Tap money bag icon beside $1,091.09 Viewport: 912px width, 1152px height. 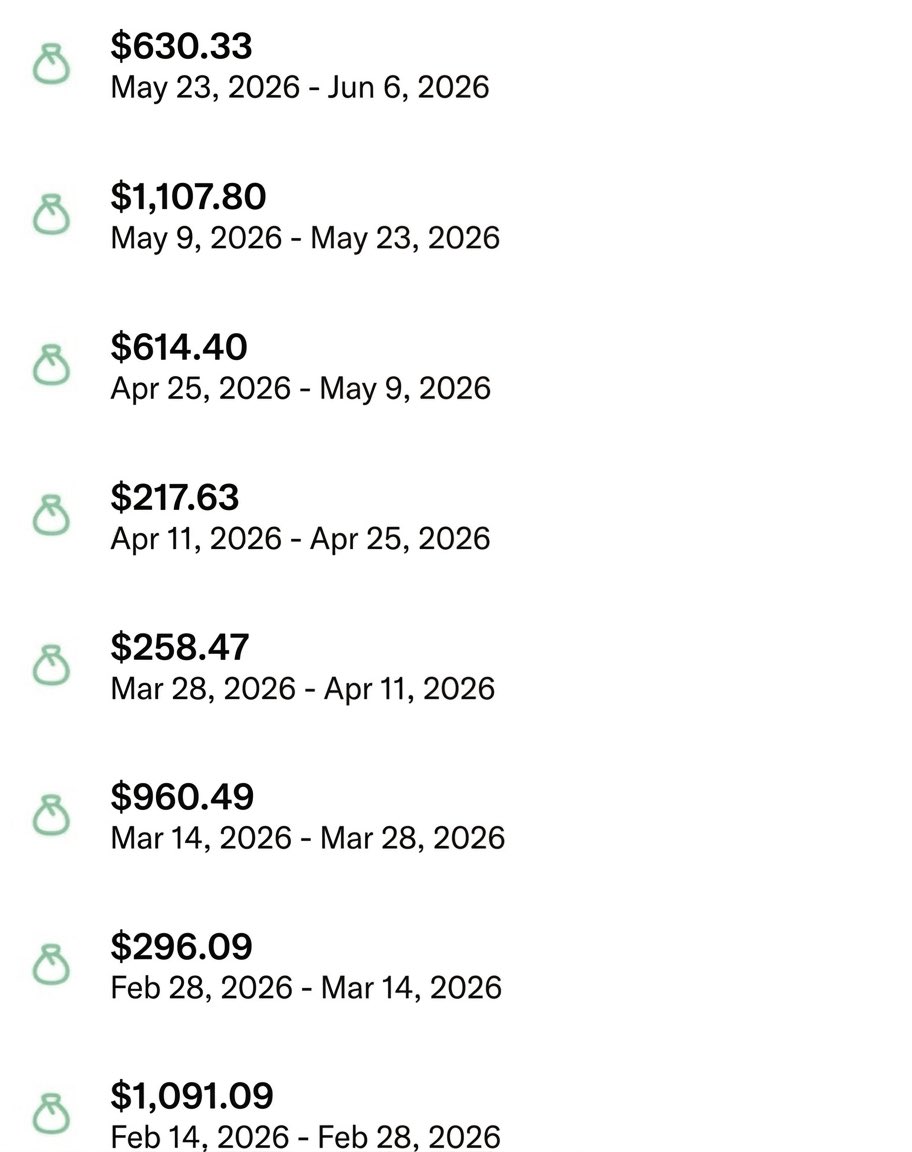[51, 1115]
